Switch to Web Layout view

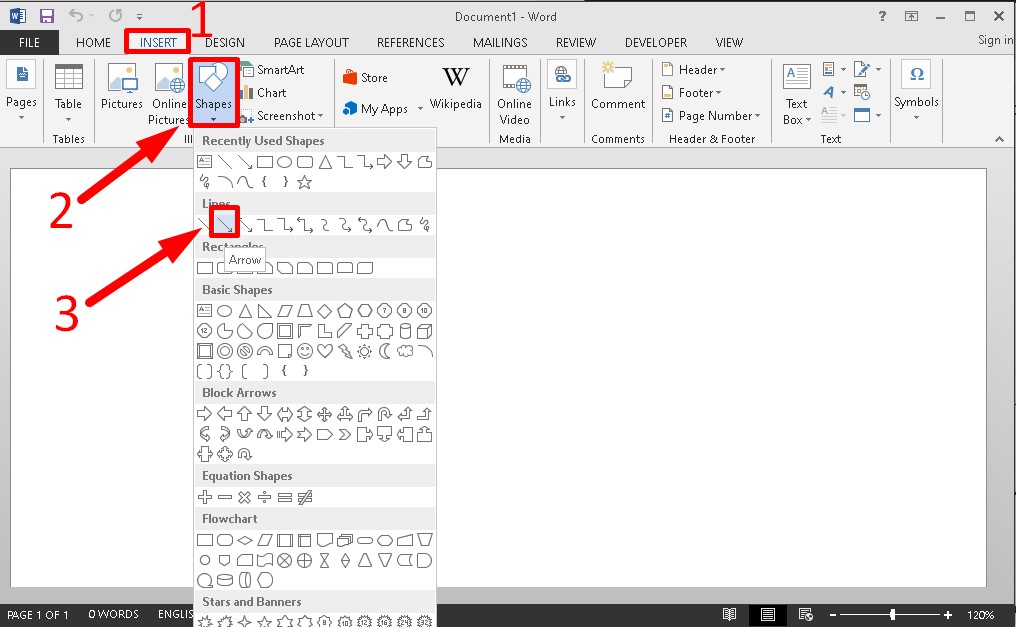(804, 614)
